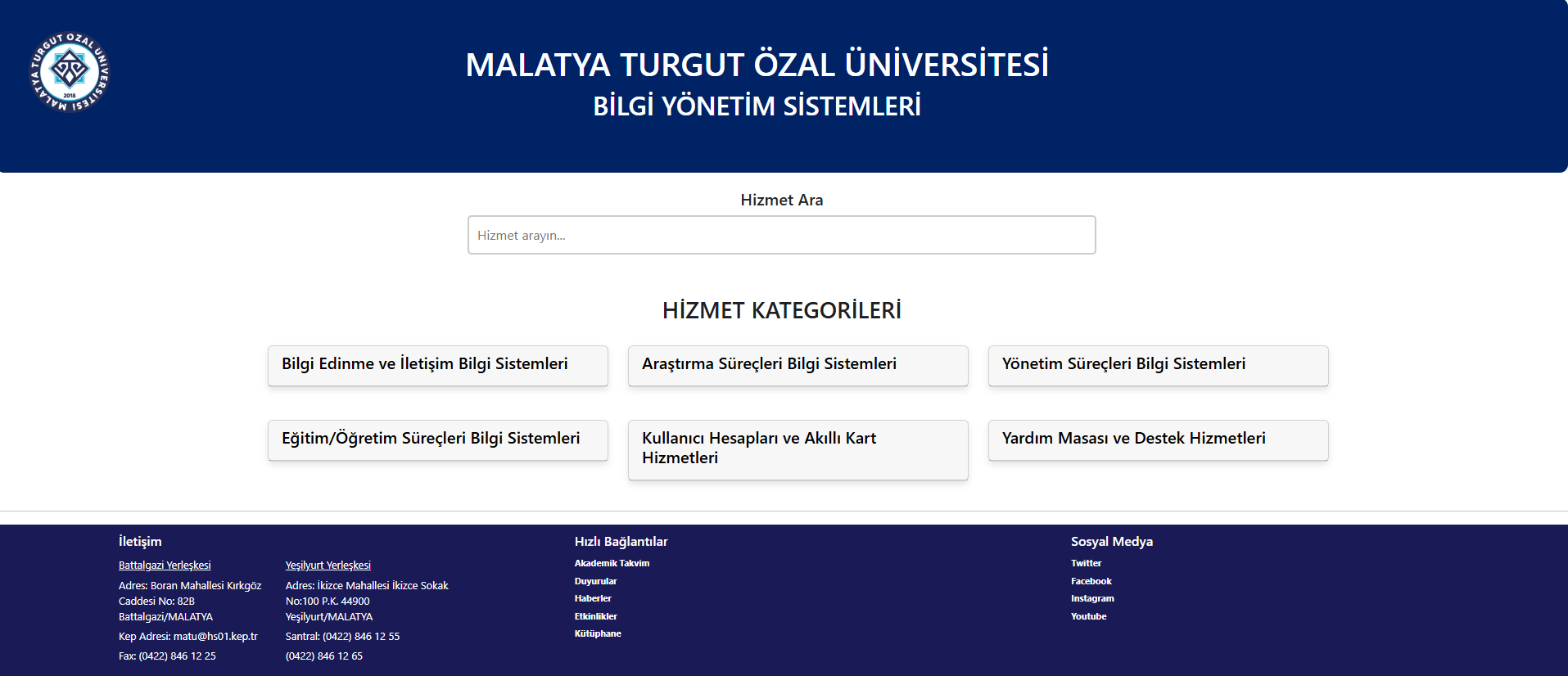Click the Kep Adresi matu@hs01.kep.tr text
Image resolution: width=1568 pixels, height=676 pixels.
pyautogui.click(x=188, y=637)
